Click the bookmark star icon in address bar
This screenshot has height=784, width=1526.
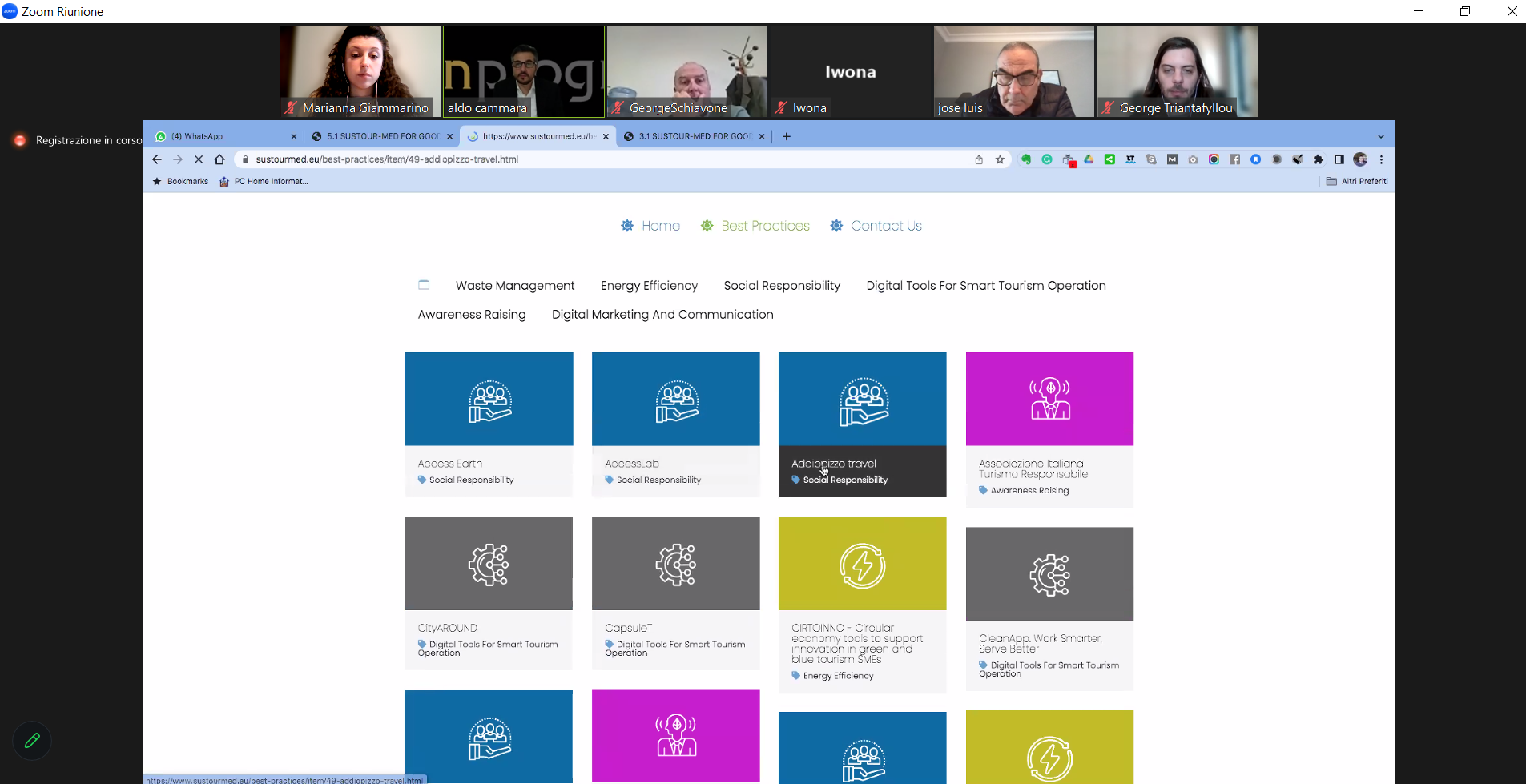pyautogui.click(x=1000, y=159)
